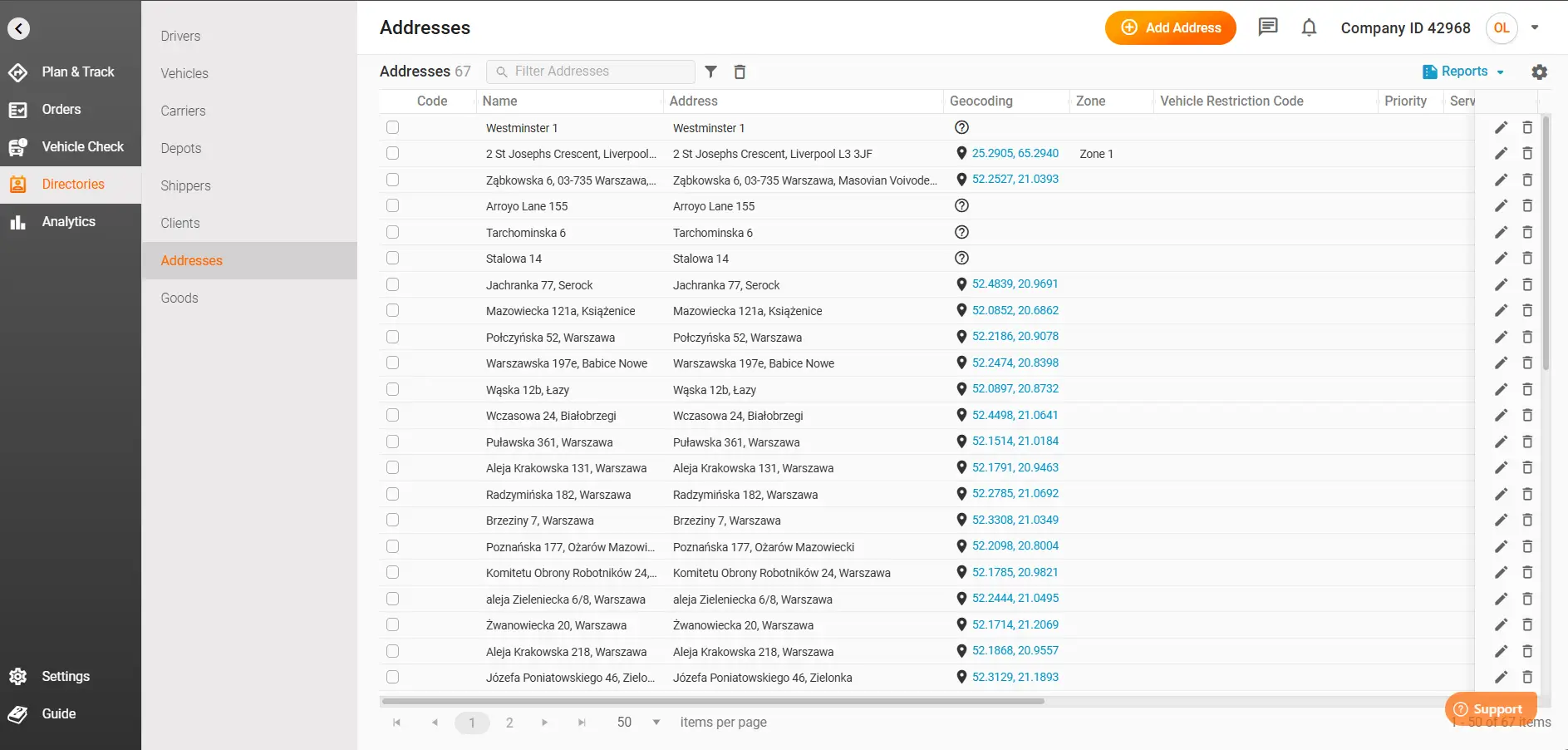
Task: Switch to the Goods section
Action: 179,297
